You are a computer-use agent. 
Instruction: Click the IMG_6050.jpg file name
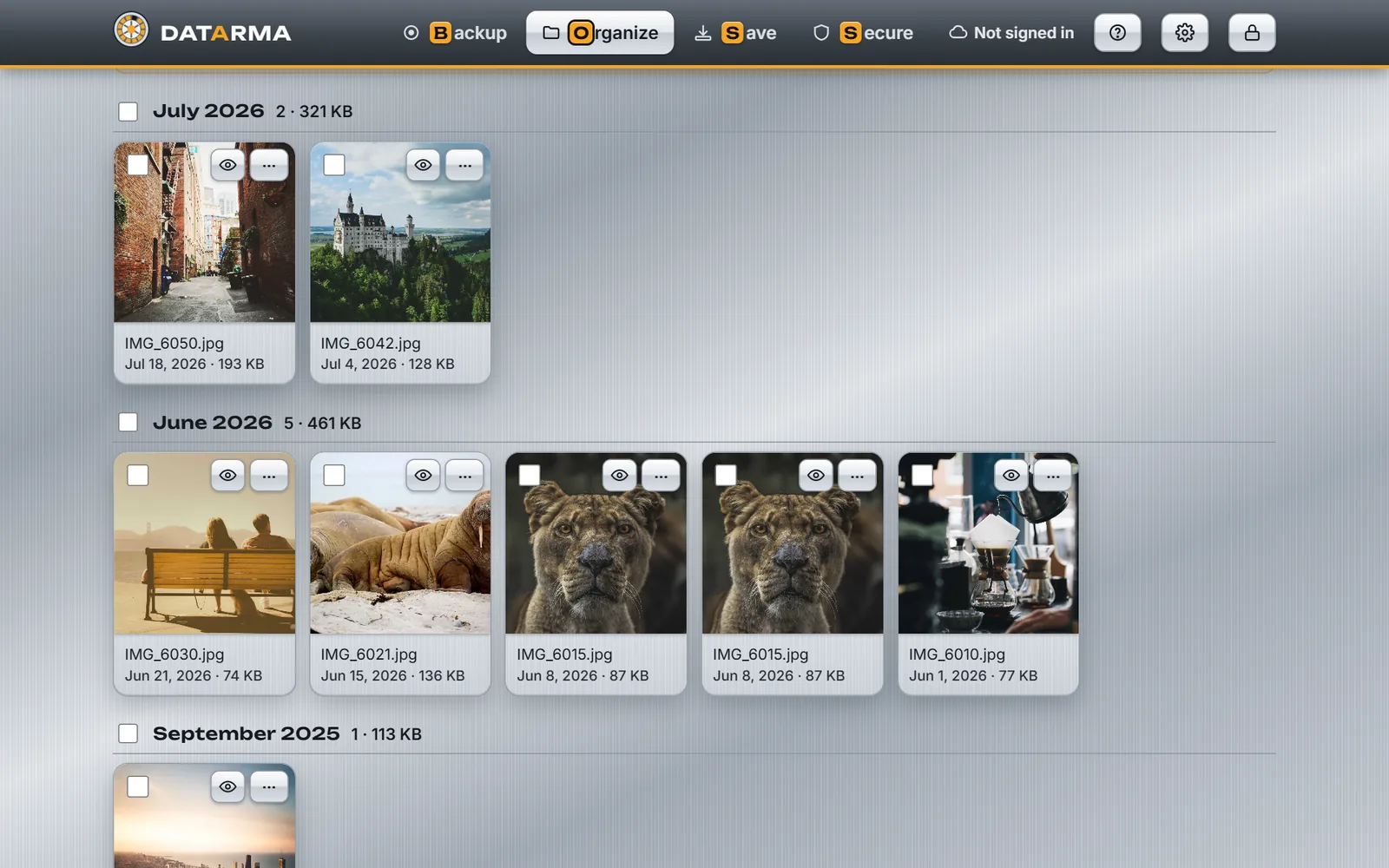point(174,344)
